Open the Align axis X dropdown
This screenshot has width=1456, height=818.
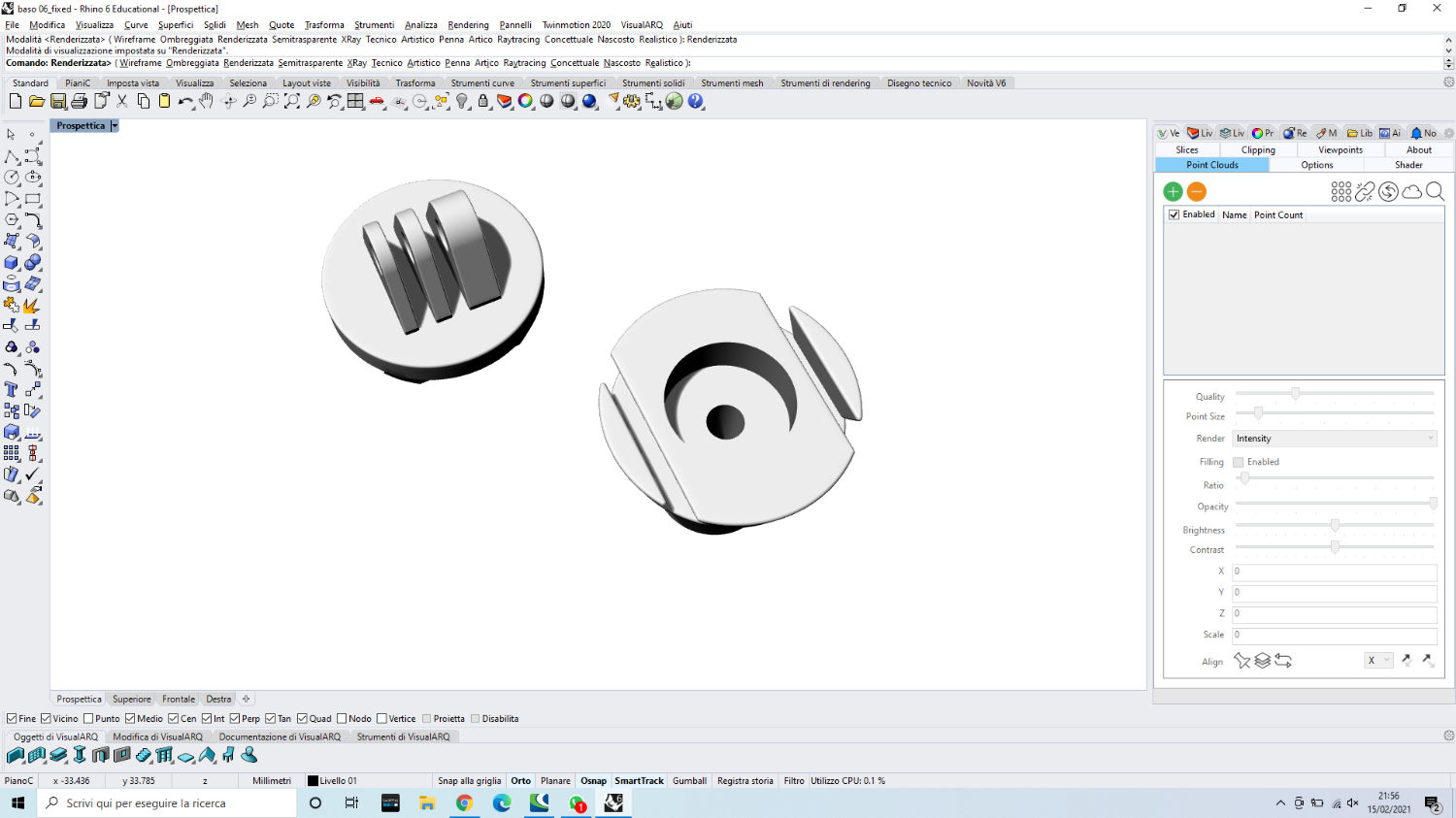1378,661
